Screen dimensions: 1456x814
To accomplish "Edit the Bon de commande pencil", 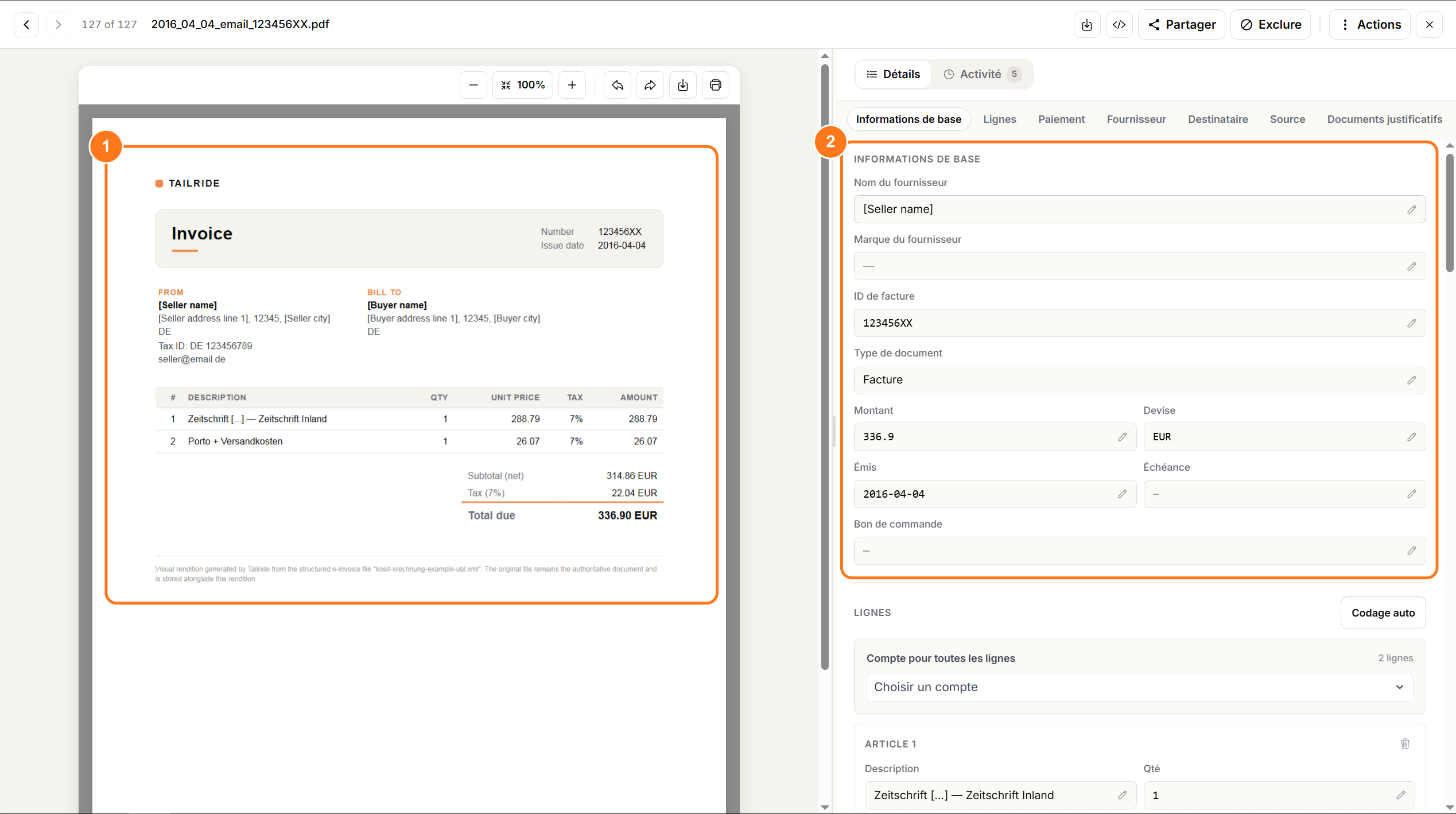I will point(1412,551).
